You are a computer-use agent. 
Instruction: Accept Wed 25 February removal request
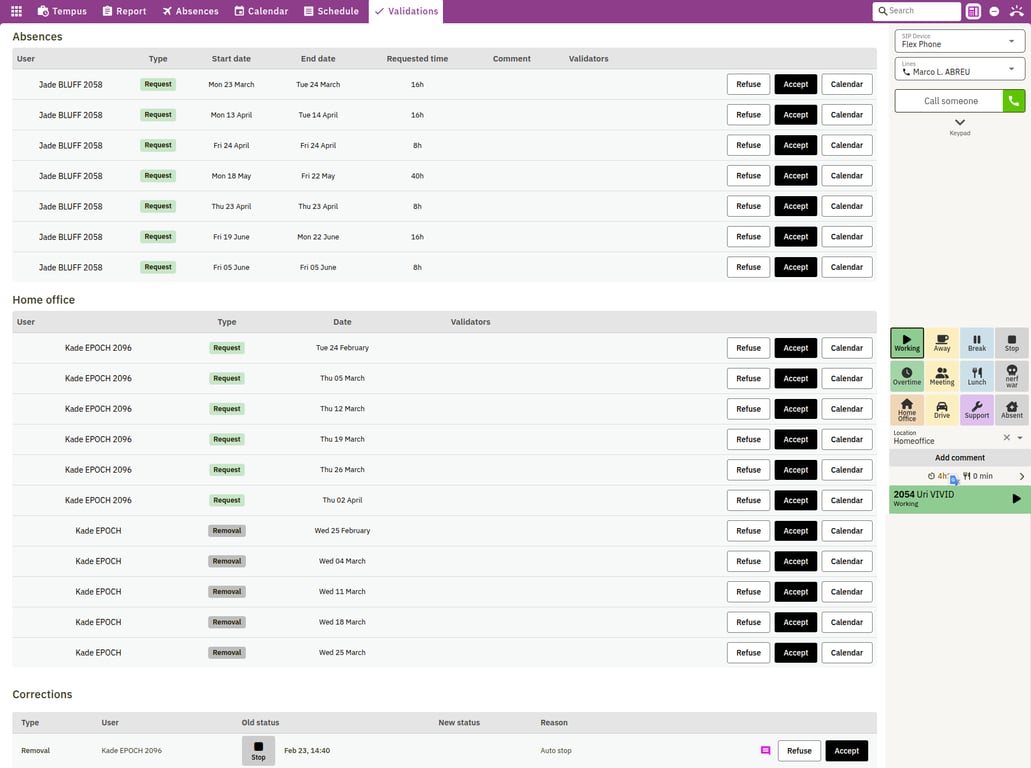(796, 531)
